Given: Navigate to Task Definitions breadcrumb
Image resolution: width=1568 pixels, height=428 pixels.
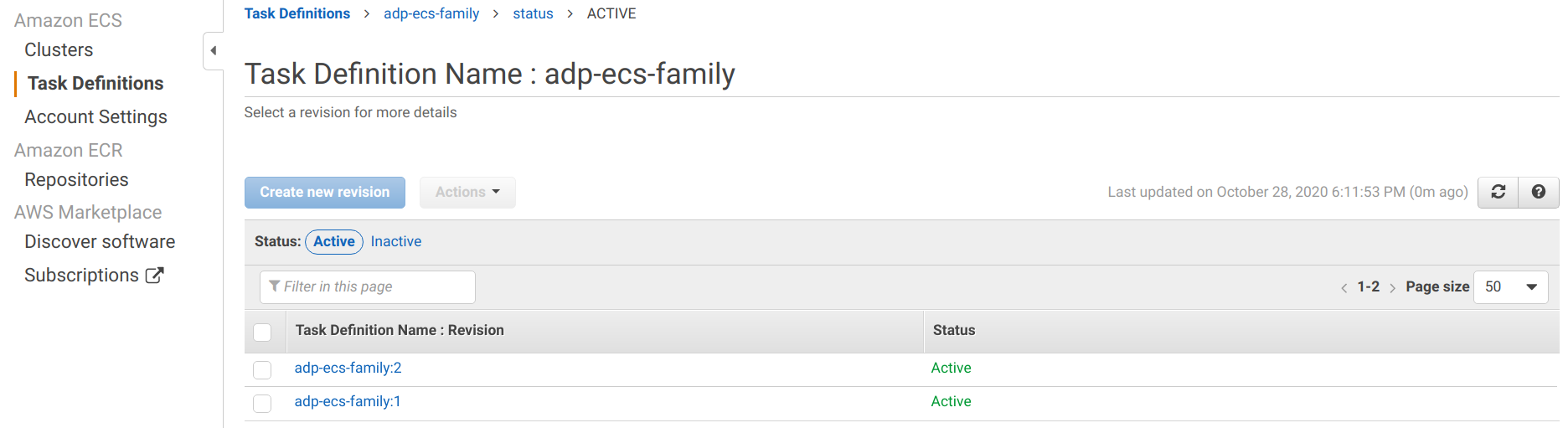Looking at the screenshot, I should coord(297,13).
